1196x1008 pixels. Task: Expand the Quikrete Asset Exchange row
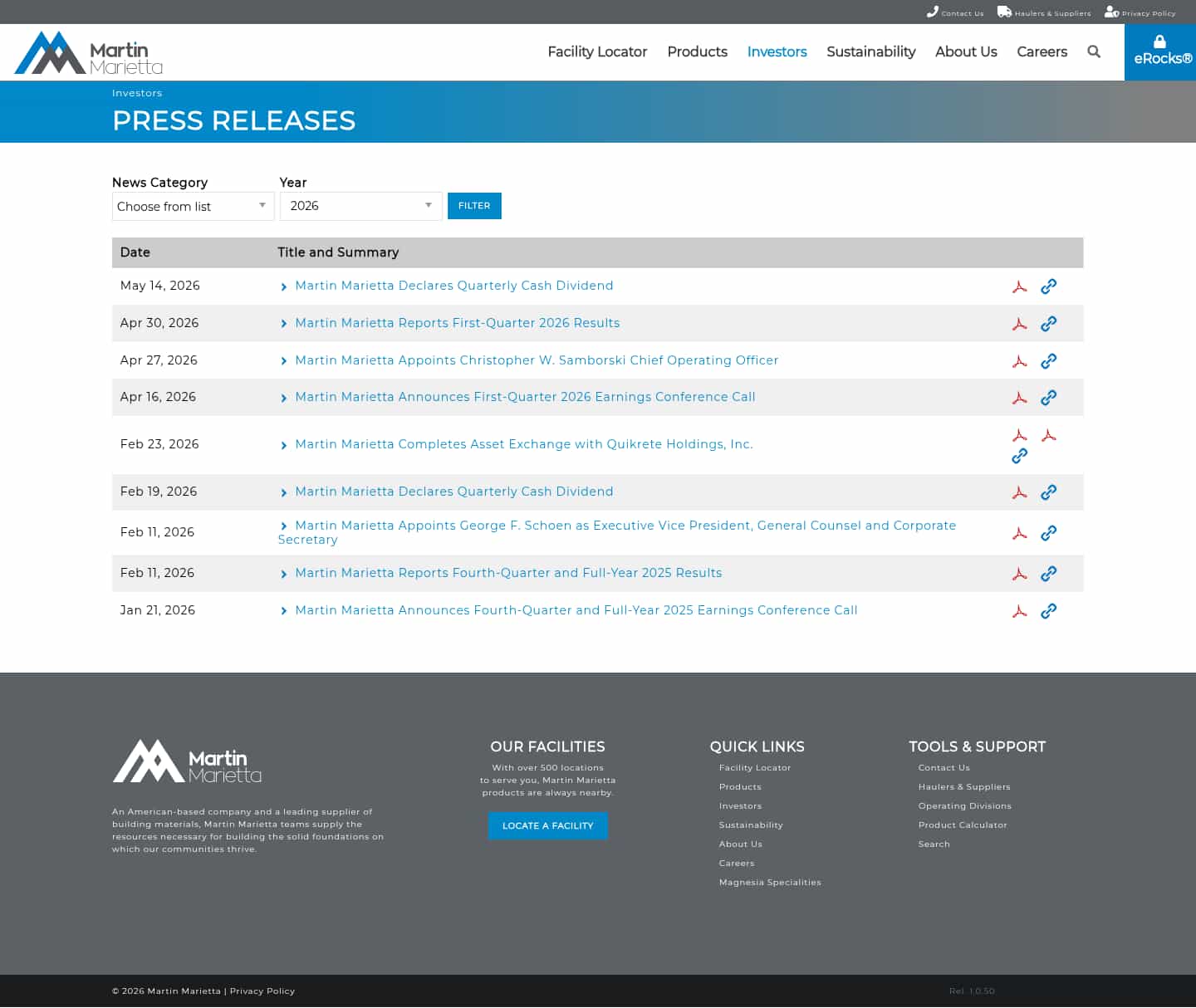pyautogui.click(x=284, y=445)
